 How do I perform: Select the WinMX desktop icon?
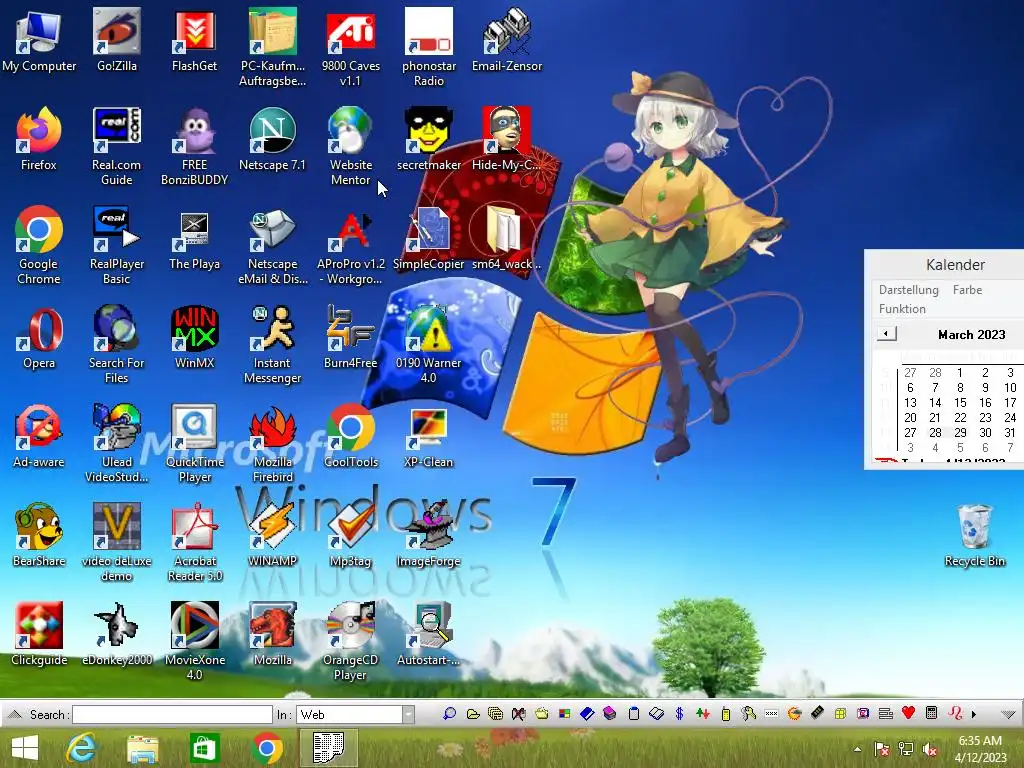point(195,337)
